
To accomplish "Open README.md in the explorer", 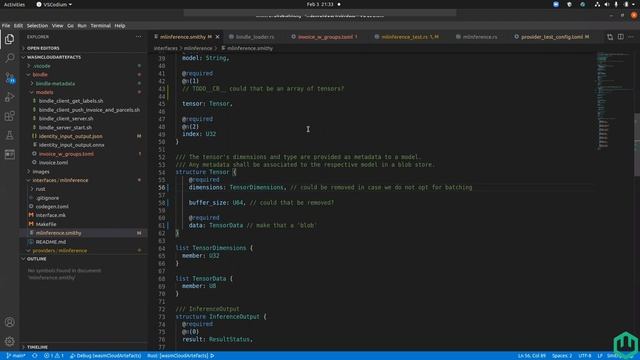I will [51, 242].
